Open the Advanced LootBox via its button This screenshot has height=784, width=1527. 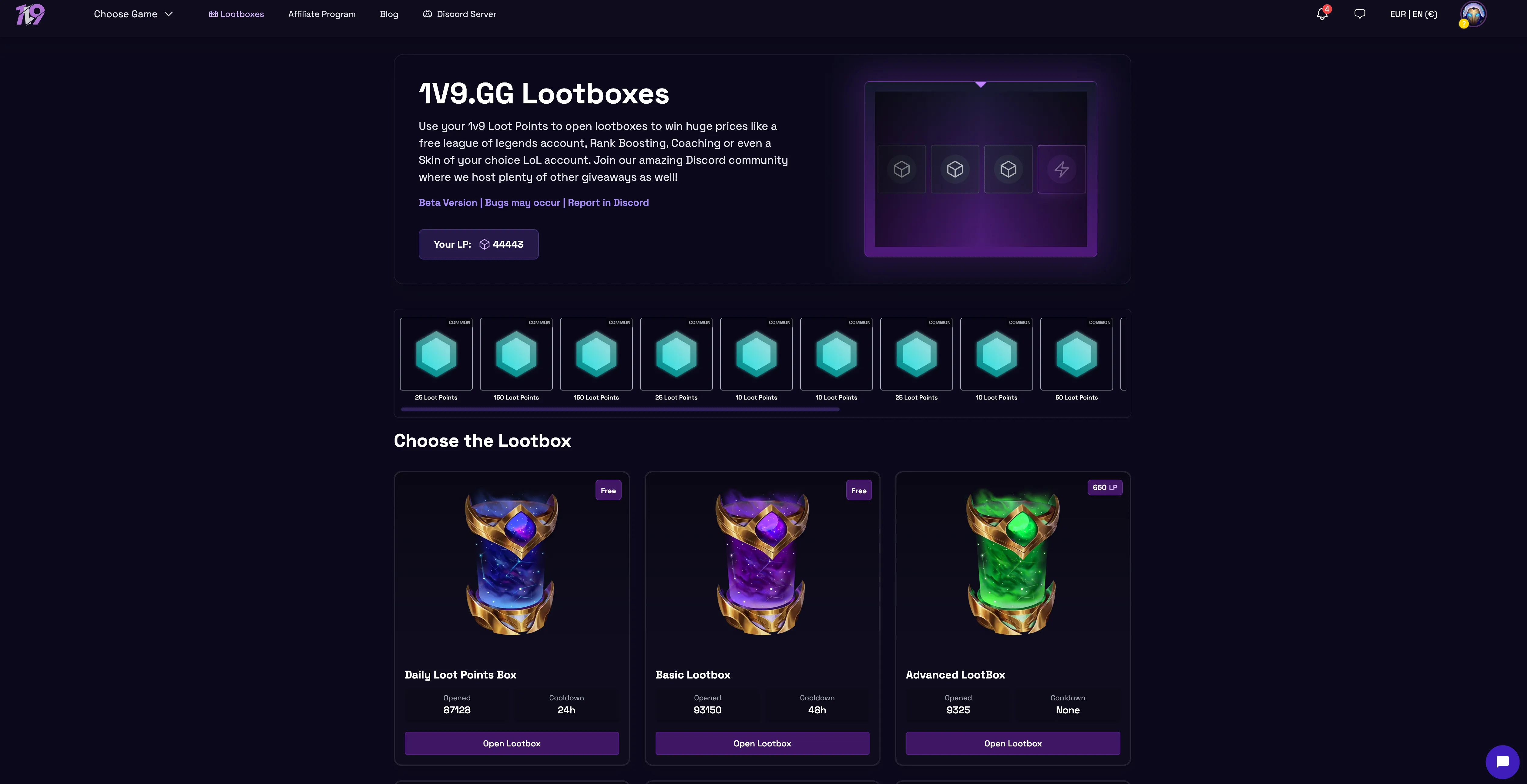point(1012,743)
